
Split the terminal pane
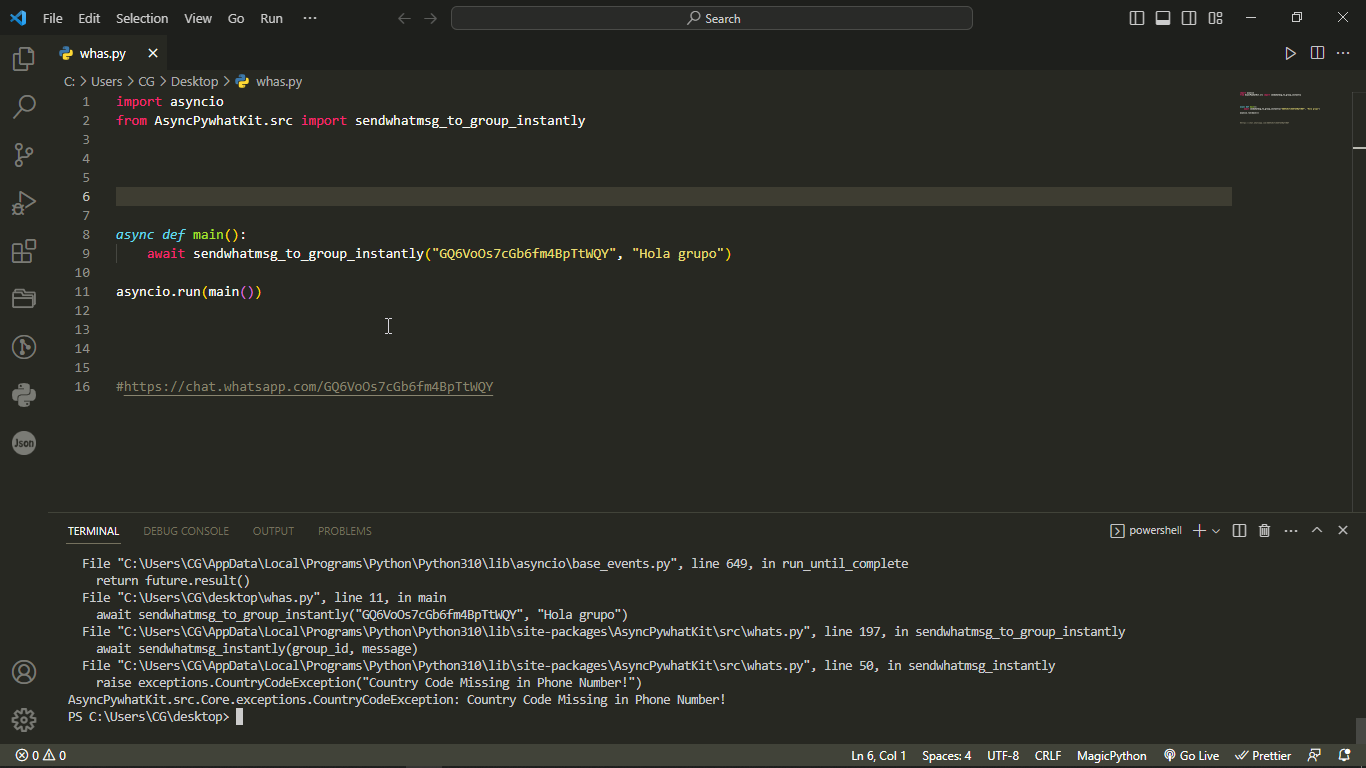1239,531
